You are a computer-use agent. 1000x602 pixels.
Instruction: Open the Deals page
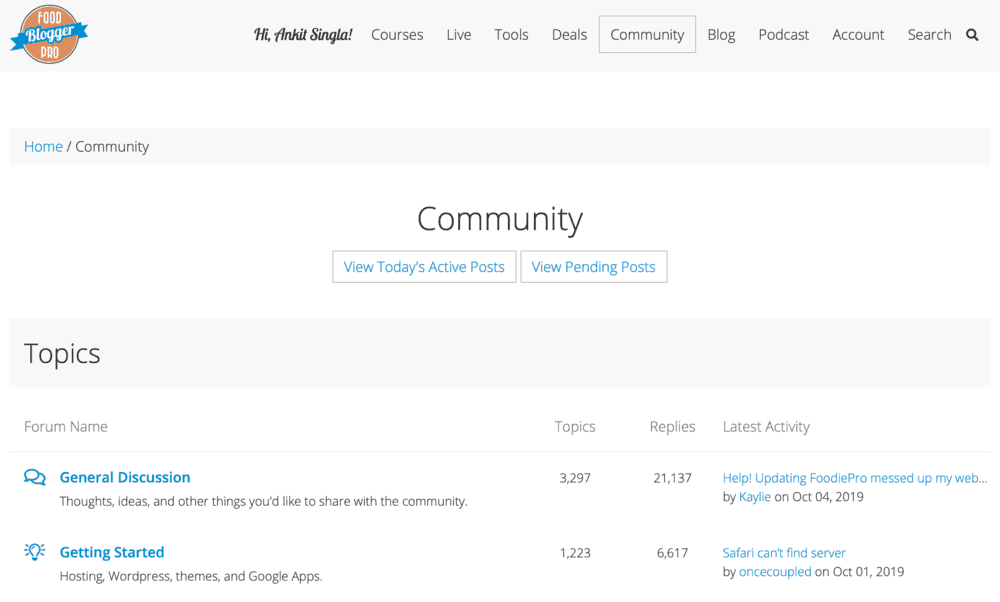(569, 34)
